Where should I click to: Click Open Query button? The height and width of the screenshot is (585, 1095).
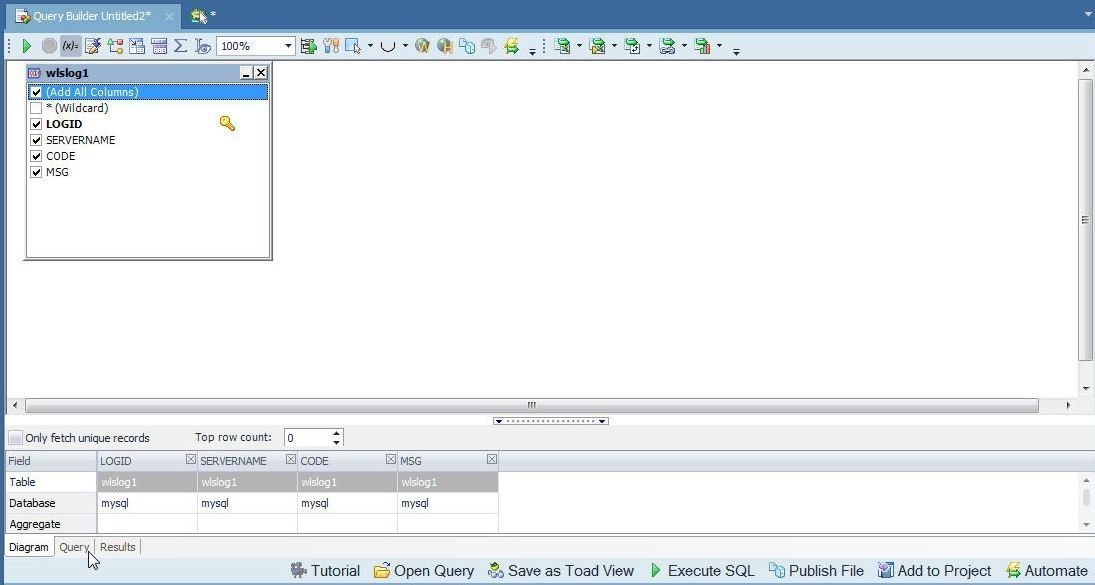(x=424, y=570)
